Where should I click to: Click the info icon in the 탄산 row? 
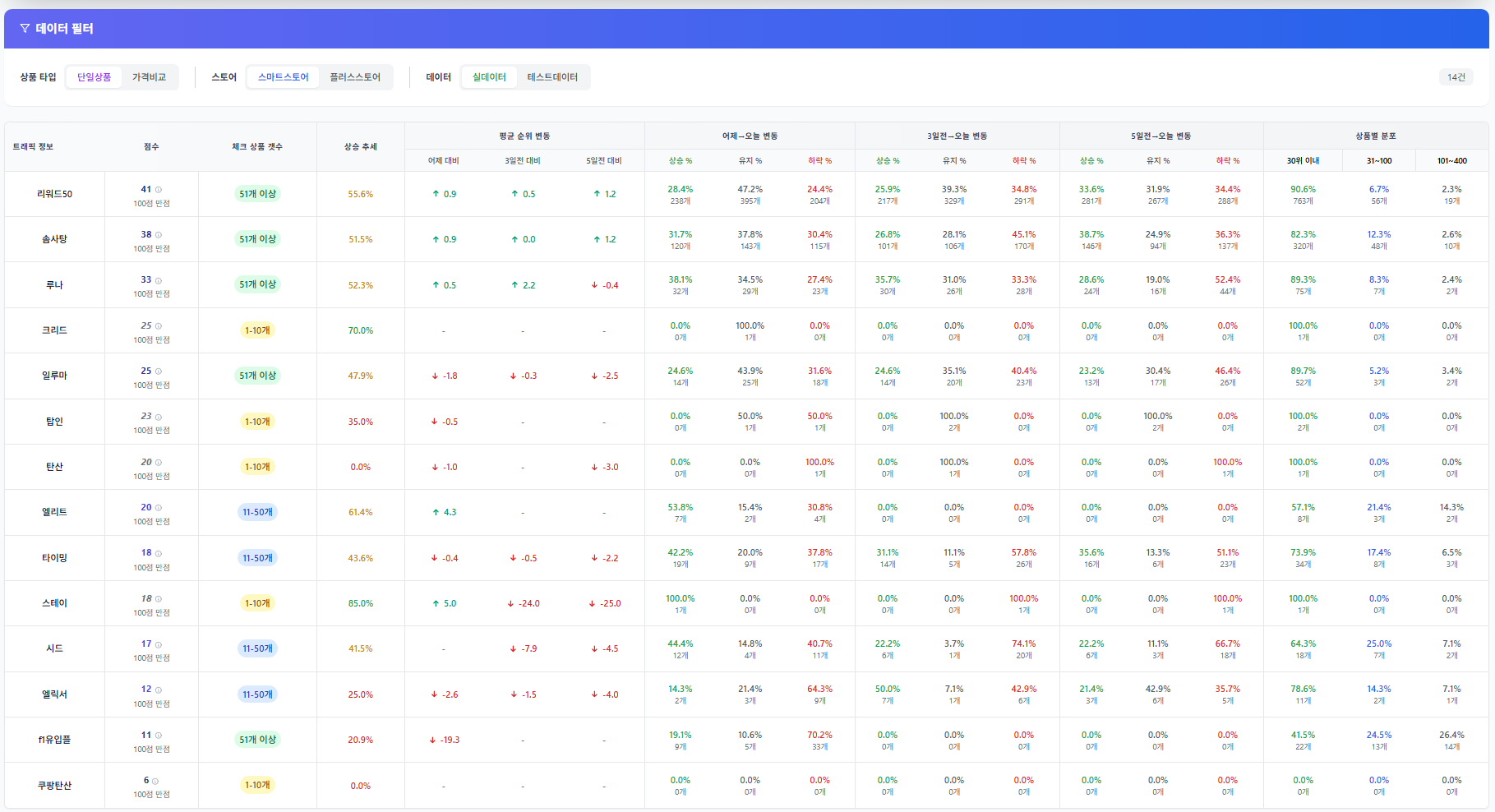159,462
